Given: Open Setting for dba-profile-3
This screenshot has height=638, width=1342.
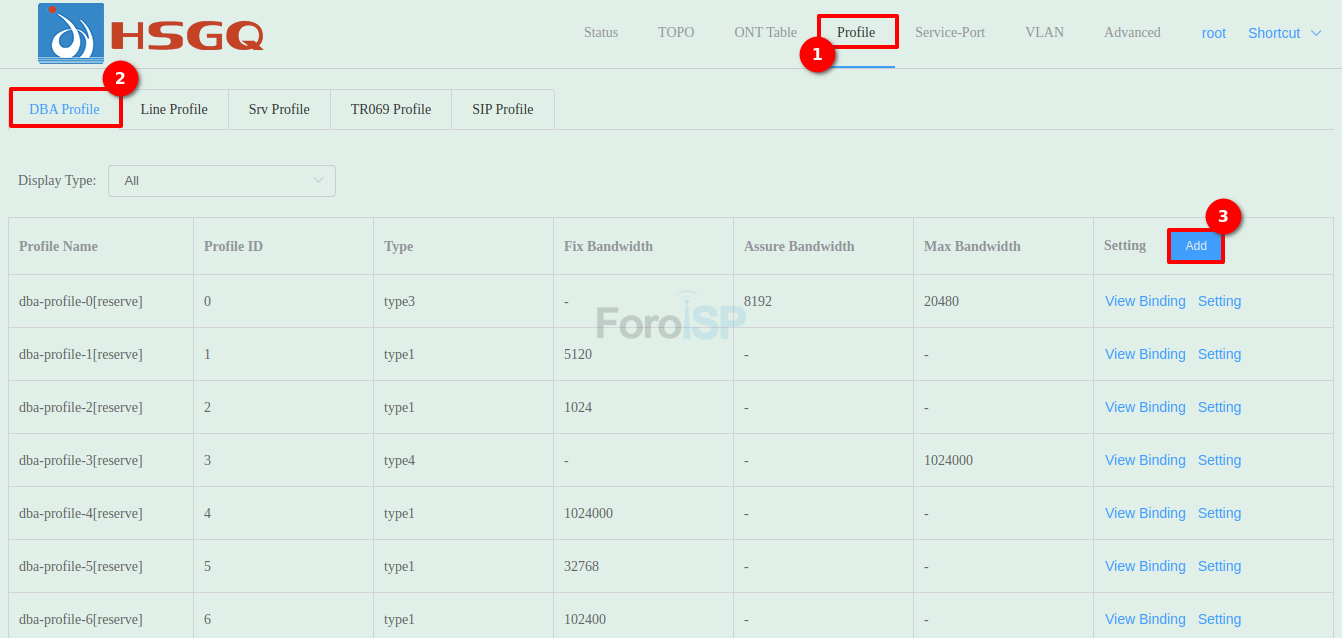Looking at the screenshot, I should pyautogui.click(x=1219, y=460).
